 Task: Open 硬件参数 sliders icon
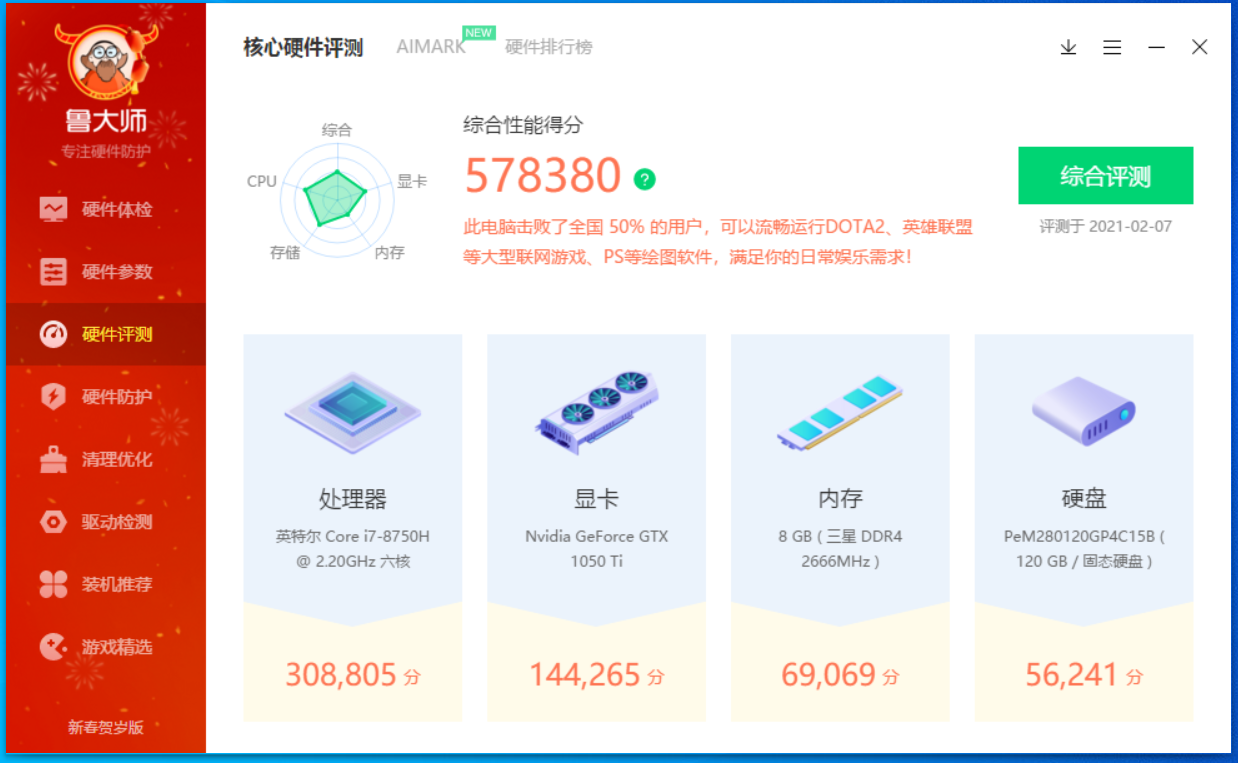pos(53,272)
